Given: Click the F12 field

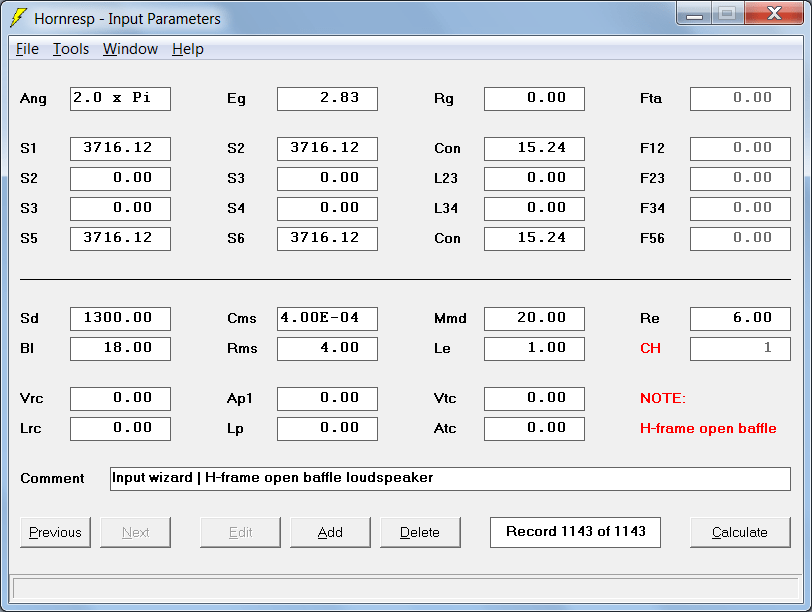Looking at the screenshot, I should (x=741, y=149).
